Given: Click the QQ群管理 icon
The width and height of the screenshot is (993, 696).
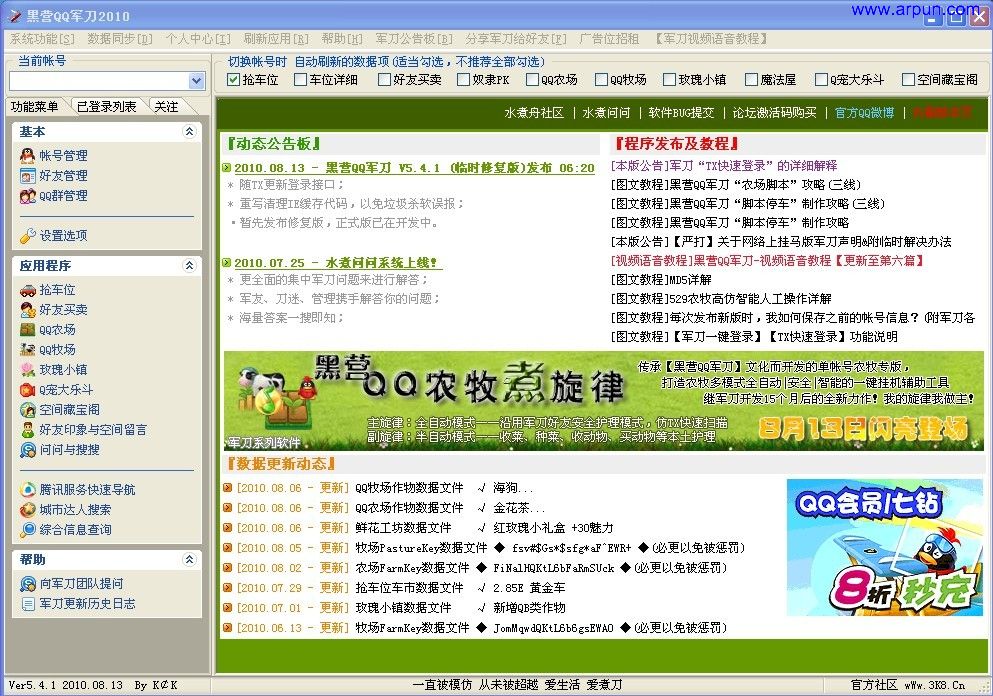Looking at the screenshot, I should (28, 196).
